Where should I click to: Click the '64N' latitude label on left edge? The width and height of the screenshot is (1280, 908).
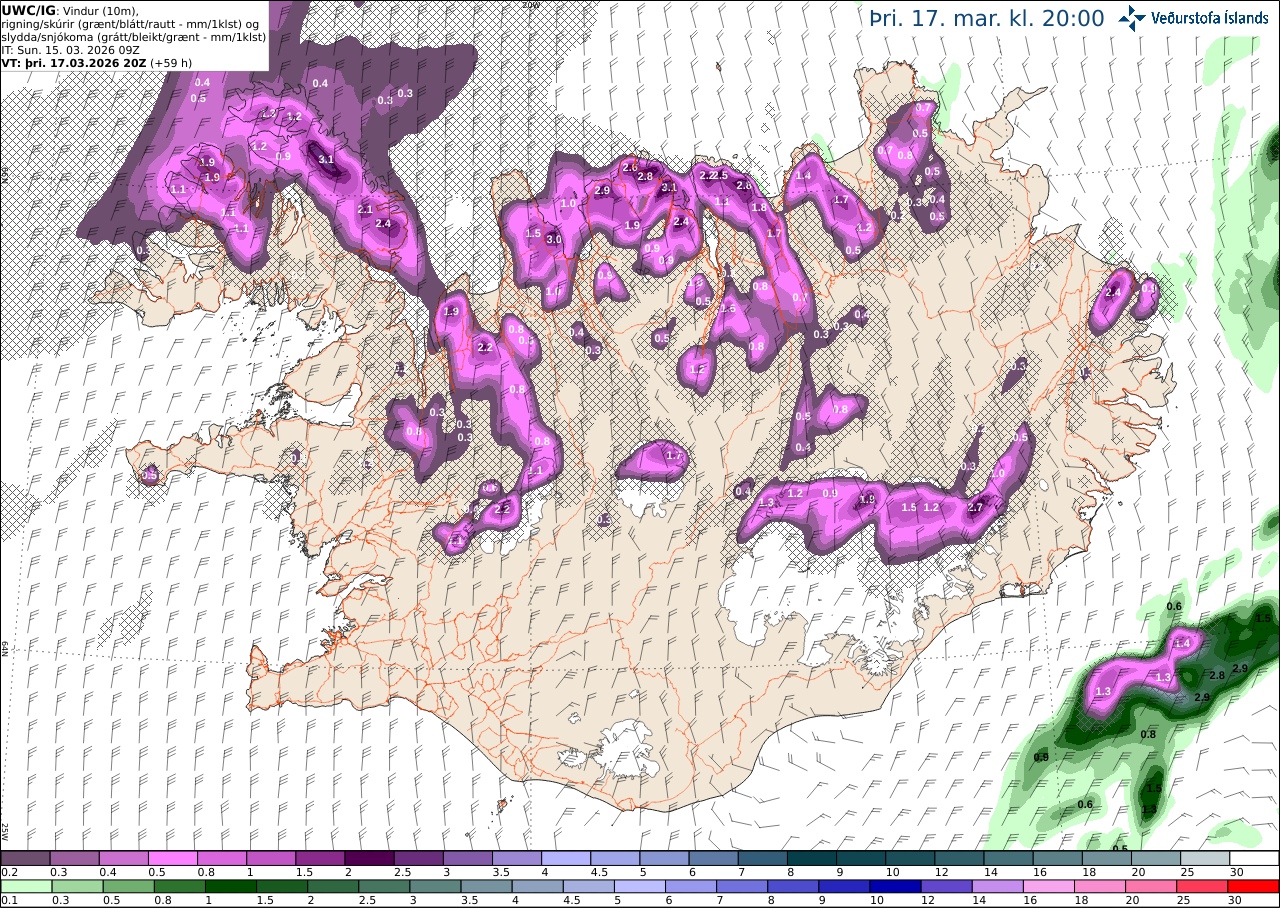[x=5, y=648]
